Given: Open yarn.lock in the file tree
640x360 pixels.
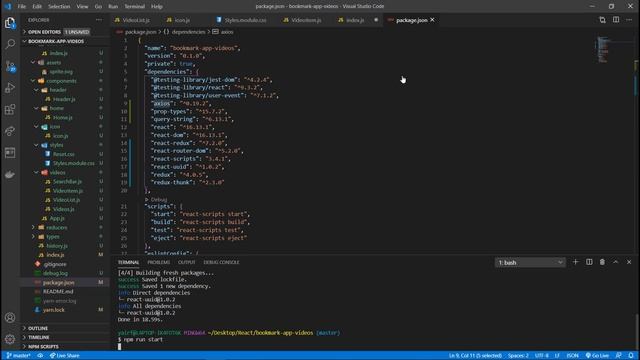Looking at the screenshot, I should (x=54, y=310).
